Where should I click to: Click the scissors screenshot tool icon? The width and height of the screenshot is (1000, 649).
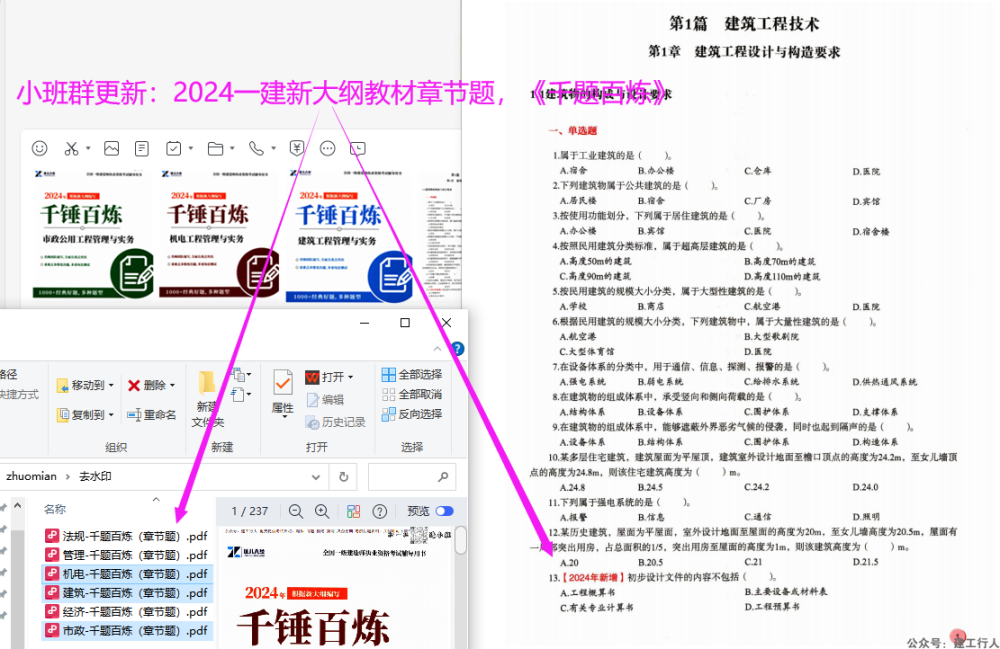(71, 149)
